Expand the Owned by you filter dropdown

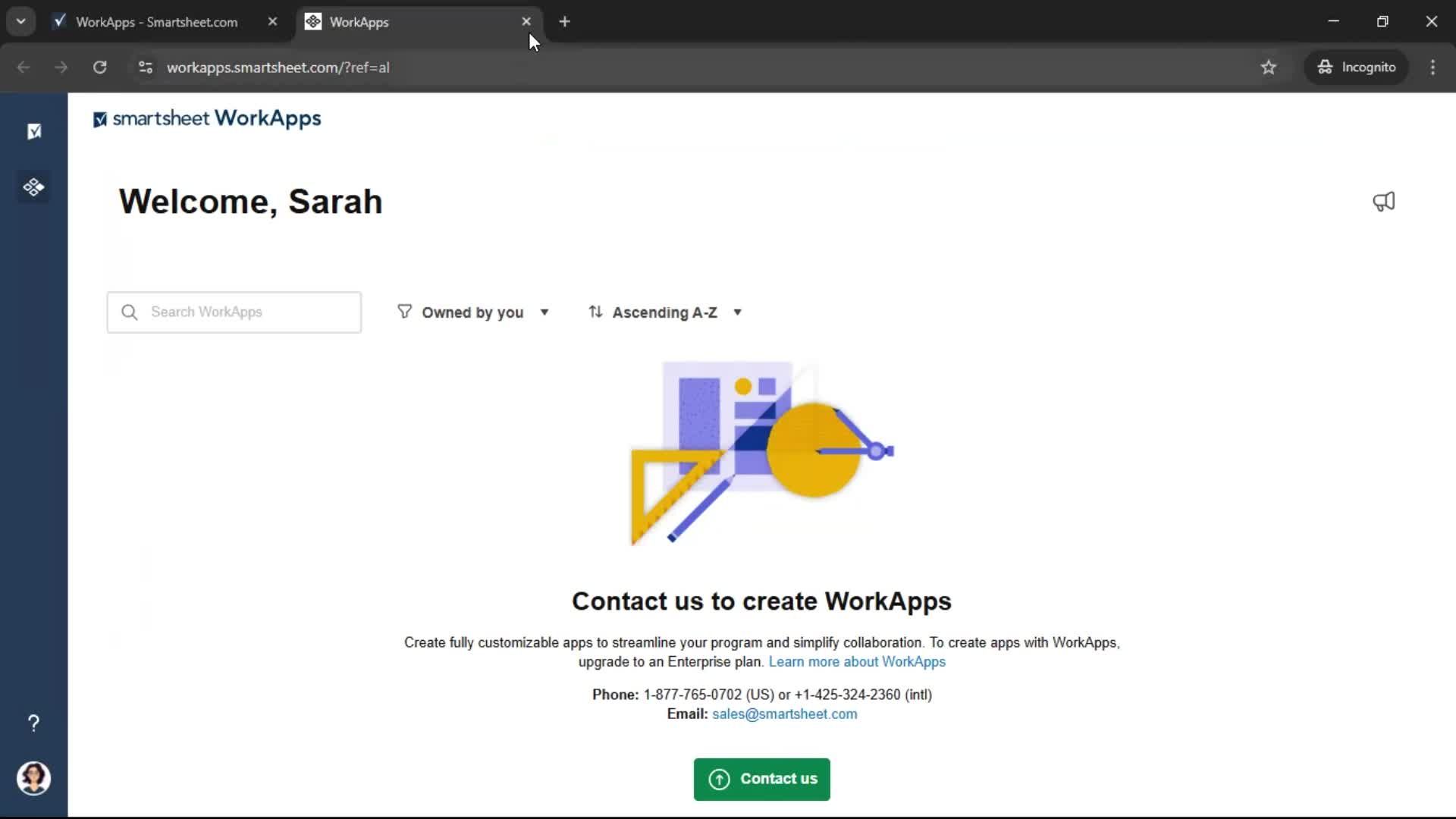pyautogui.click(x=473, y=312)
